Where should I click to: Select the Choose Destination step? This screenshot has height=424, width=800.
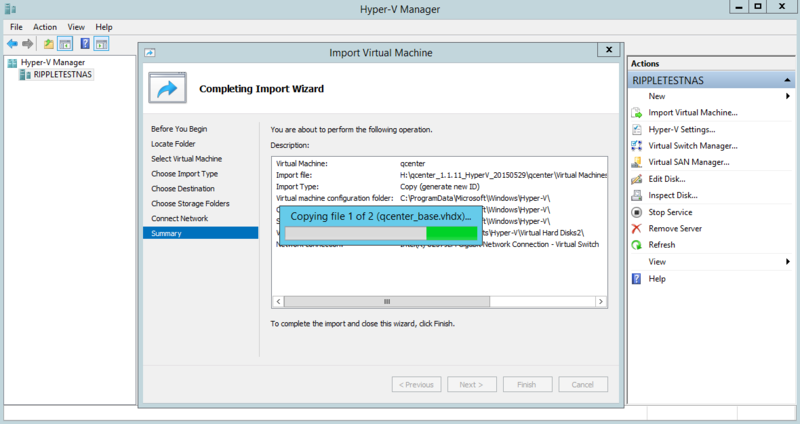[183, 188]
